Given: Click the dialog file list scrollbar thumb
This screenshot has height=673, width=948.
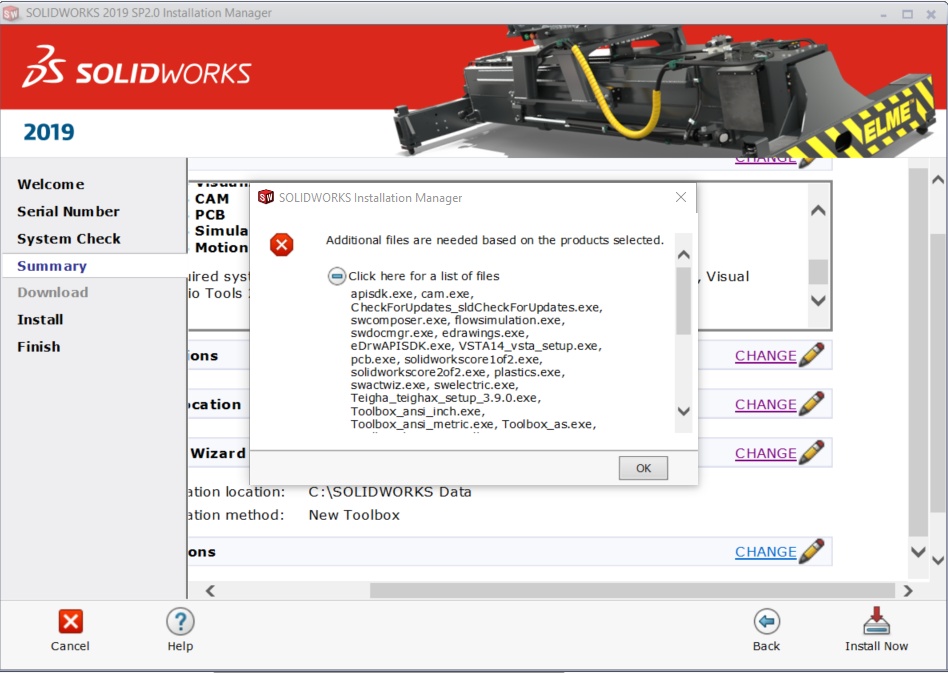Looking at the screenshot, I should click(683, 301).
